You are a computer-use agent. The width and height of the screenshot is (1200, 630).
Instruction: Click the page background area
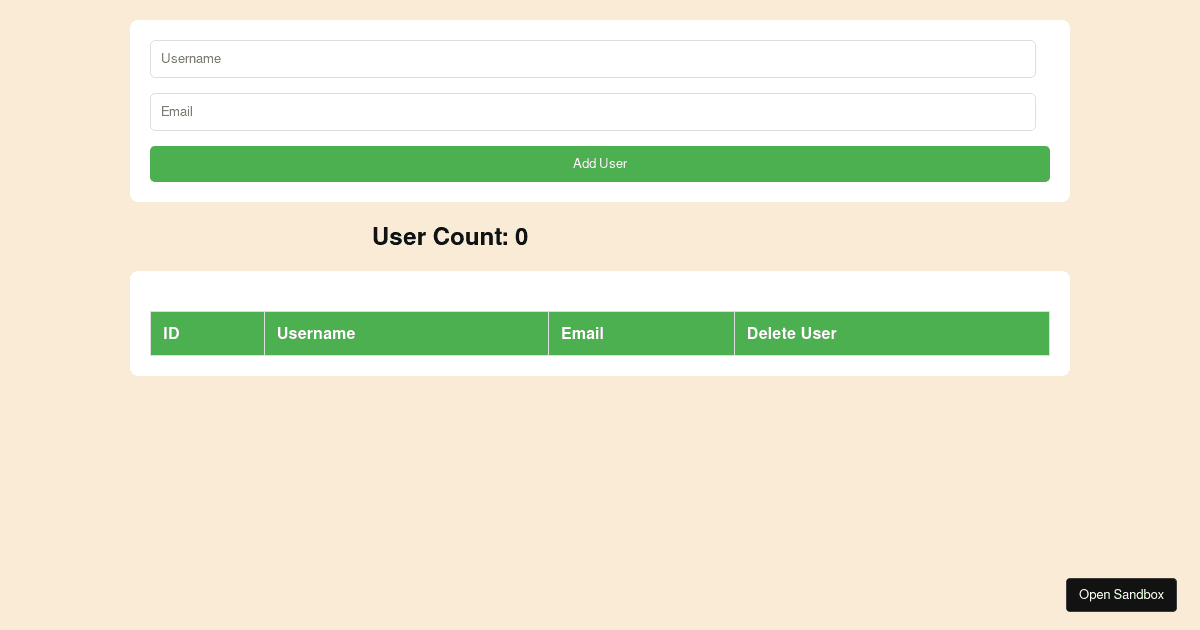tap(600, 480)
